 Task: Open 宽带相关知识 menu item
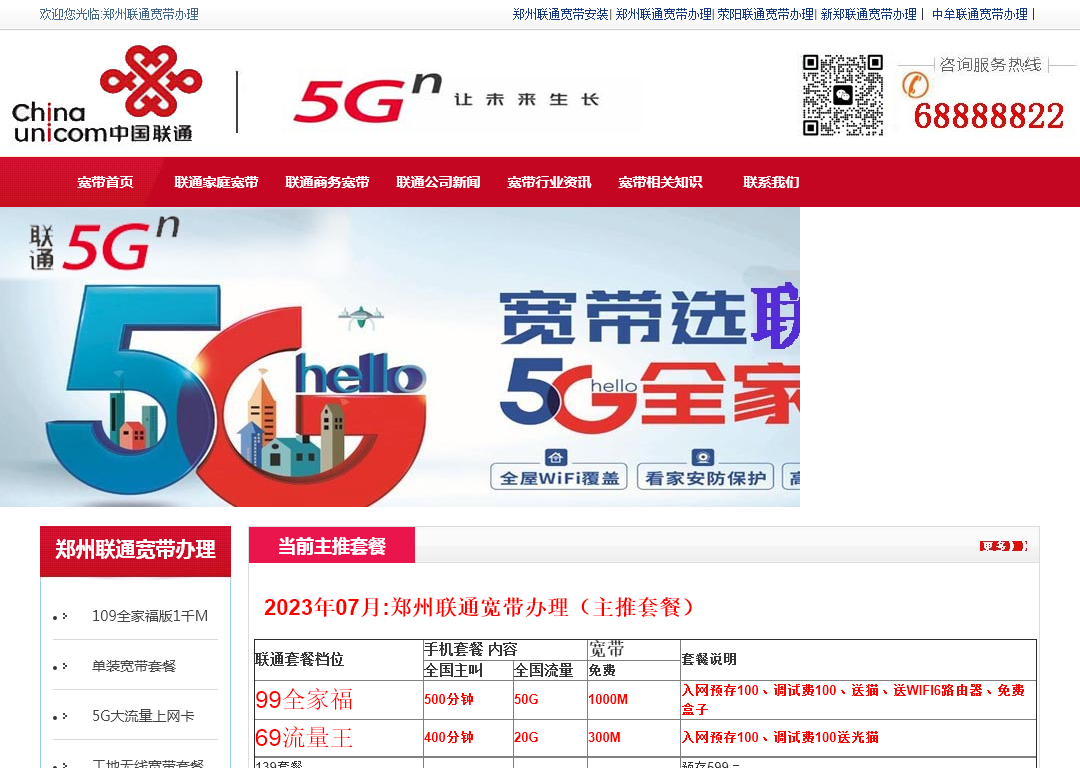click(660, 183)
